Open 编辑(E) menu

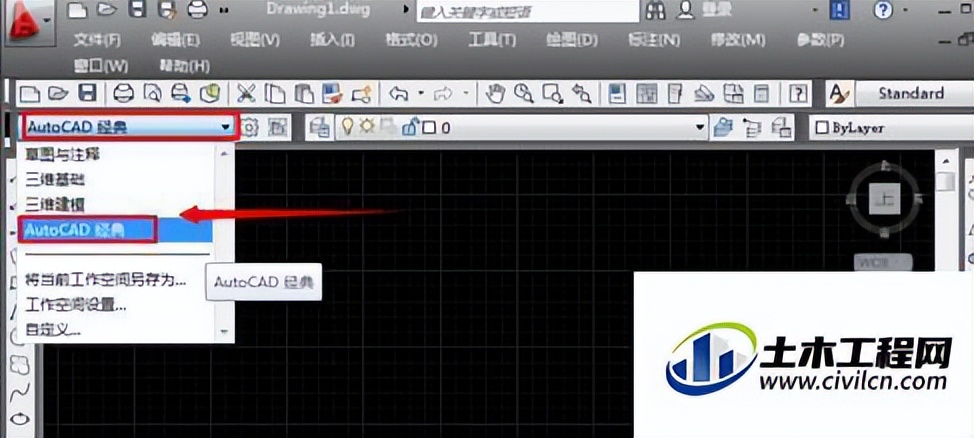point(175,40)
